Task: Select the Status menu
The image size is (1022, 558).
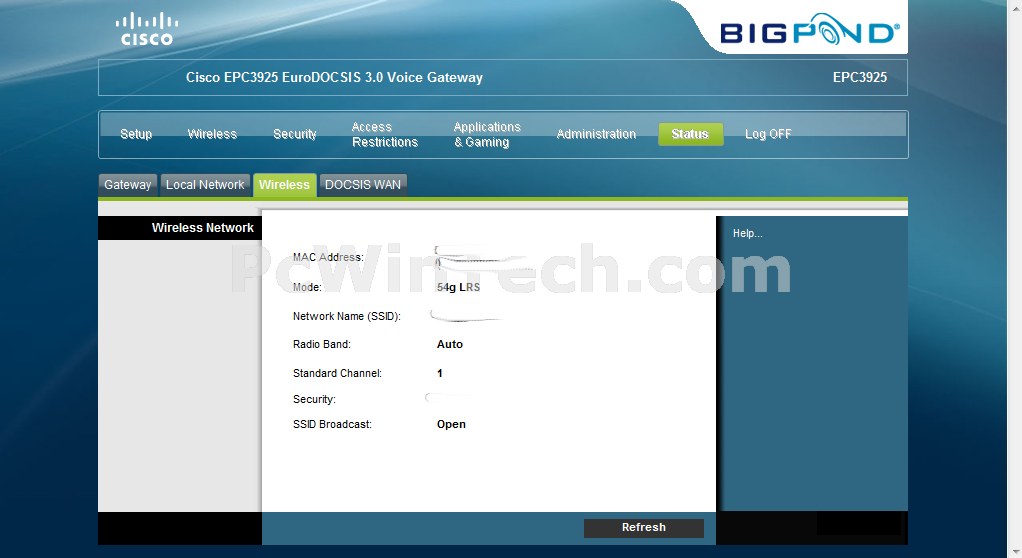Action: pyautogui.click(x=690, y=134)
